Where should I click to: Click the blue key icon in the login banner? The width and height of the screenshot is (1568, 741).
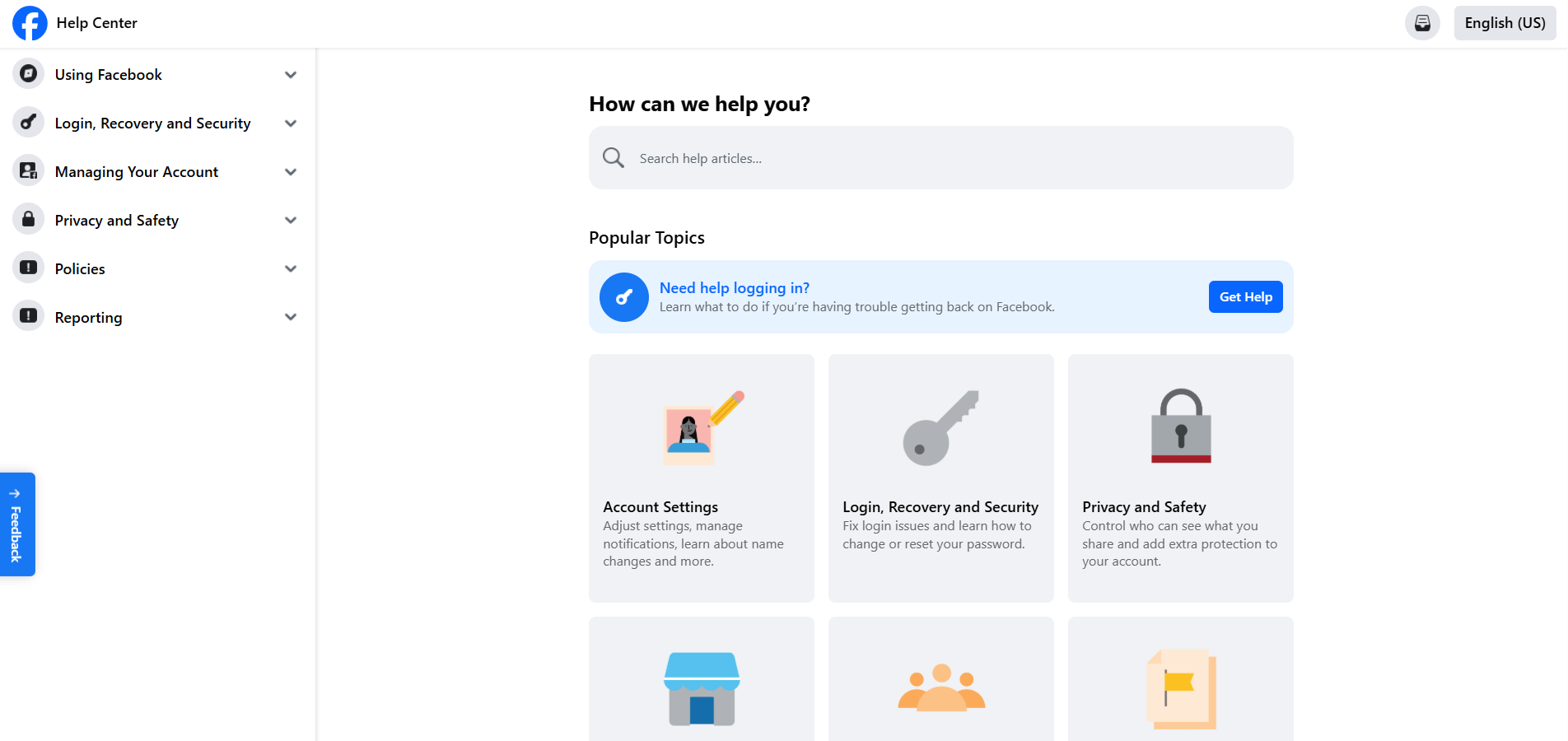coord(623,296)
